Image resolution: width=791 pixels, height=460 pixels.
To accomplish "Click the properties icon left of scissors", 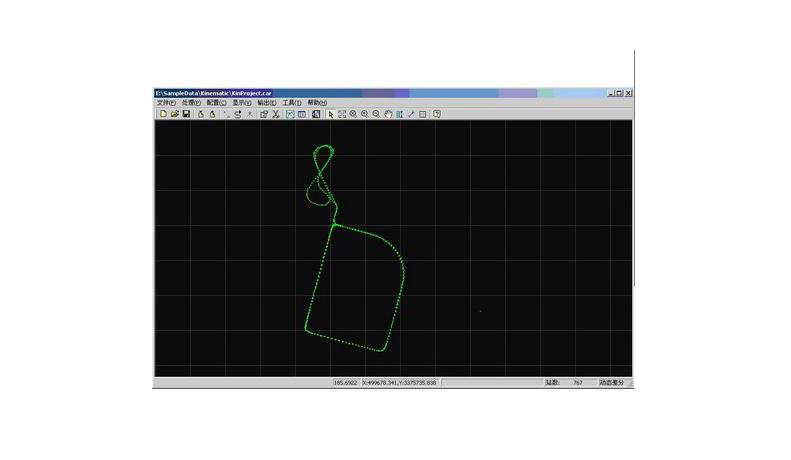I will coord(264,114).
